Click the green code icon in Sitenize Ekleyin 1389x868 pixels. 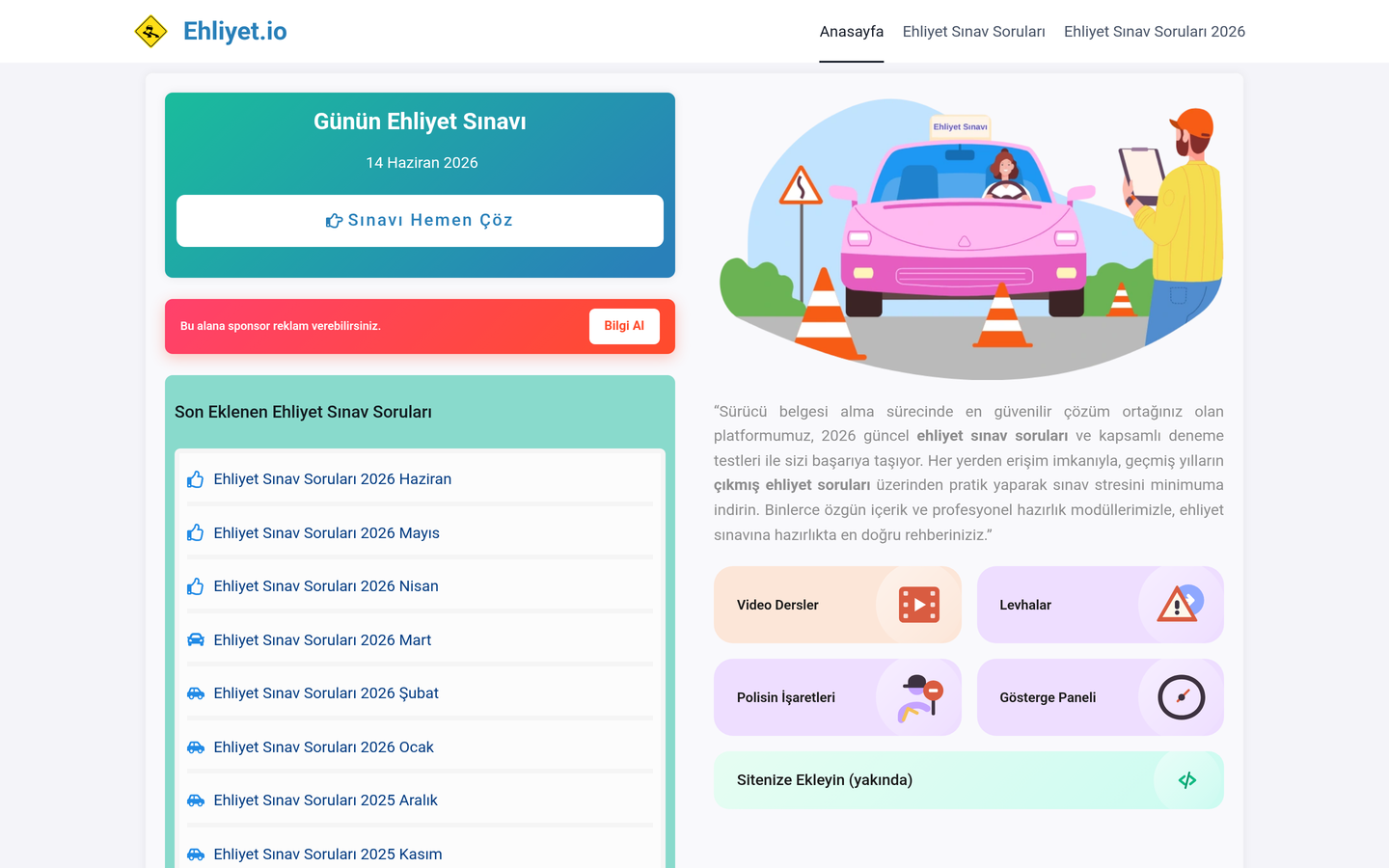click(1187, 780)
